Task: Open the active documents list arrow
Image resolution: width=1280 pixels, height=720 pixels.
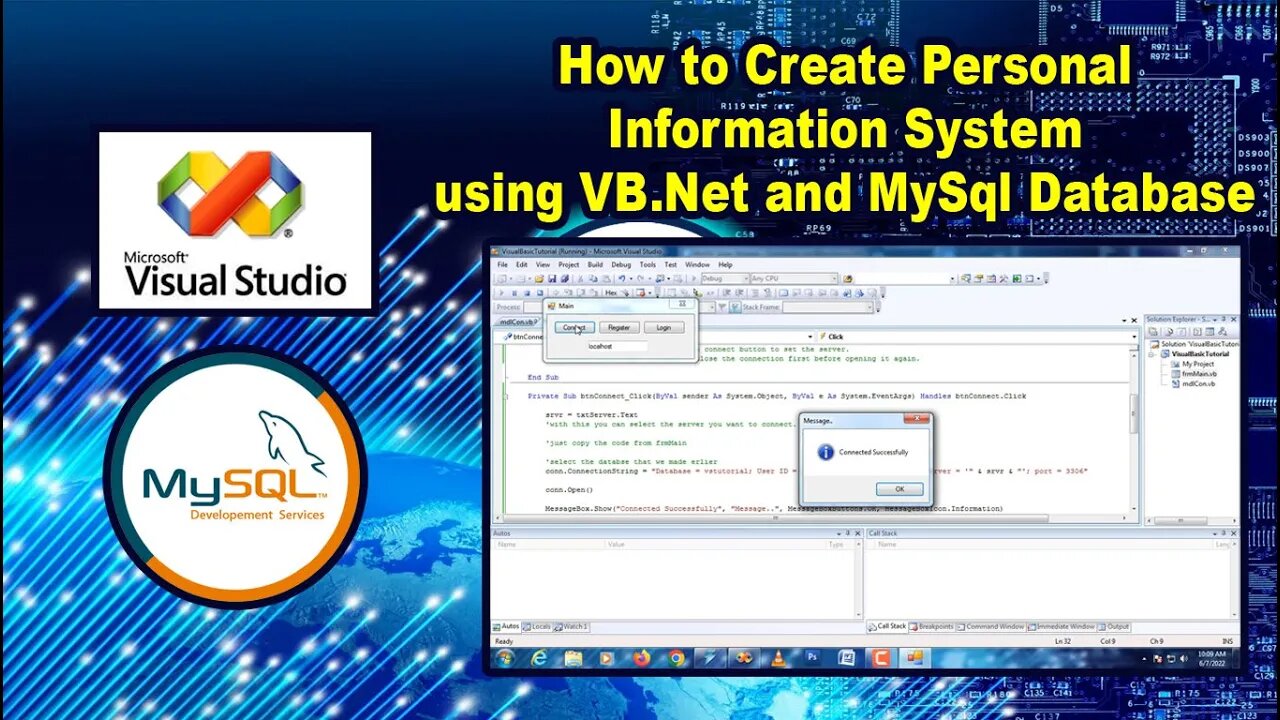Action: [1124, 320]
